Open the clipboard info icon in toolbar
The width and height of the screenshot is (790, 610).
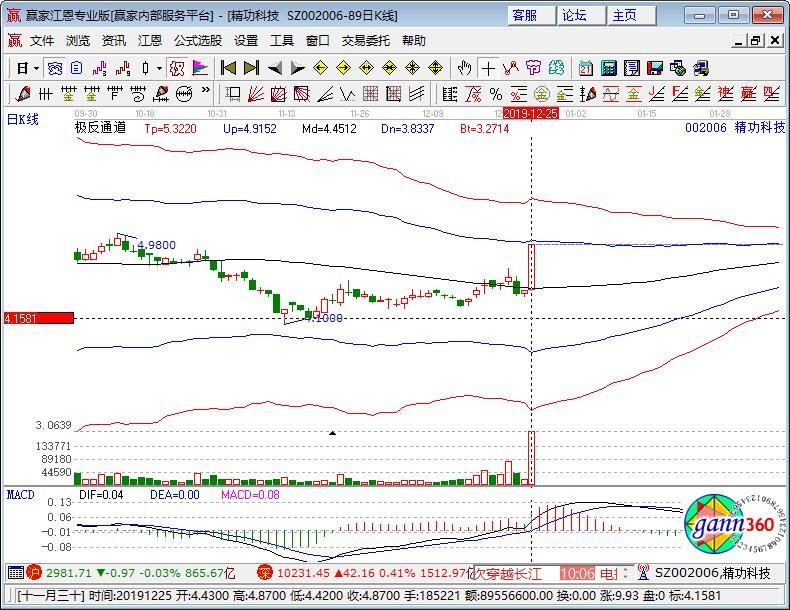pyautogui.click(x=77, y=68)
